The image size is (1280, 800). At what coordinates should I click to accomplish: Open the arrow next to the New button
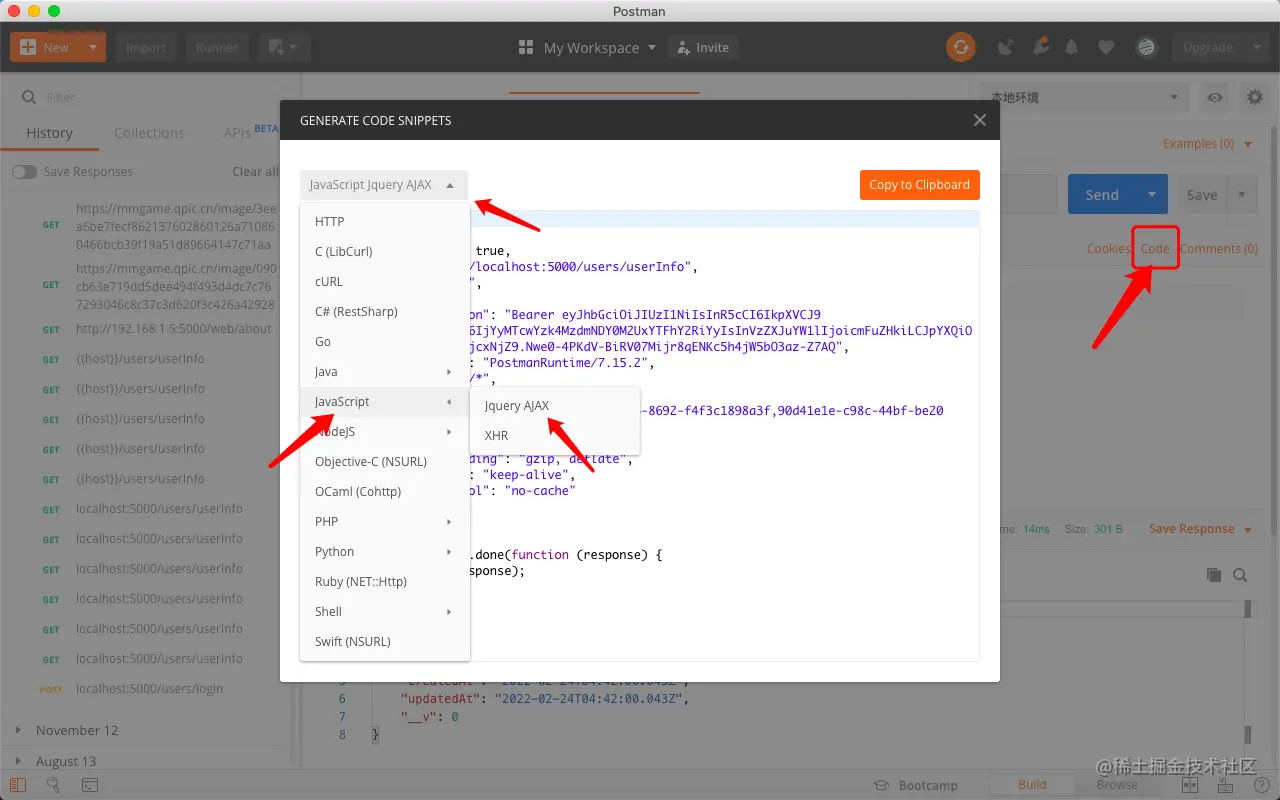coord(92,47)
